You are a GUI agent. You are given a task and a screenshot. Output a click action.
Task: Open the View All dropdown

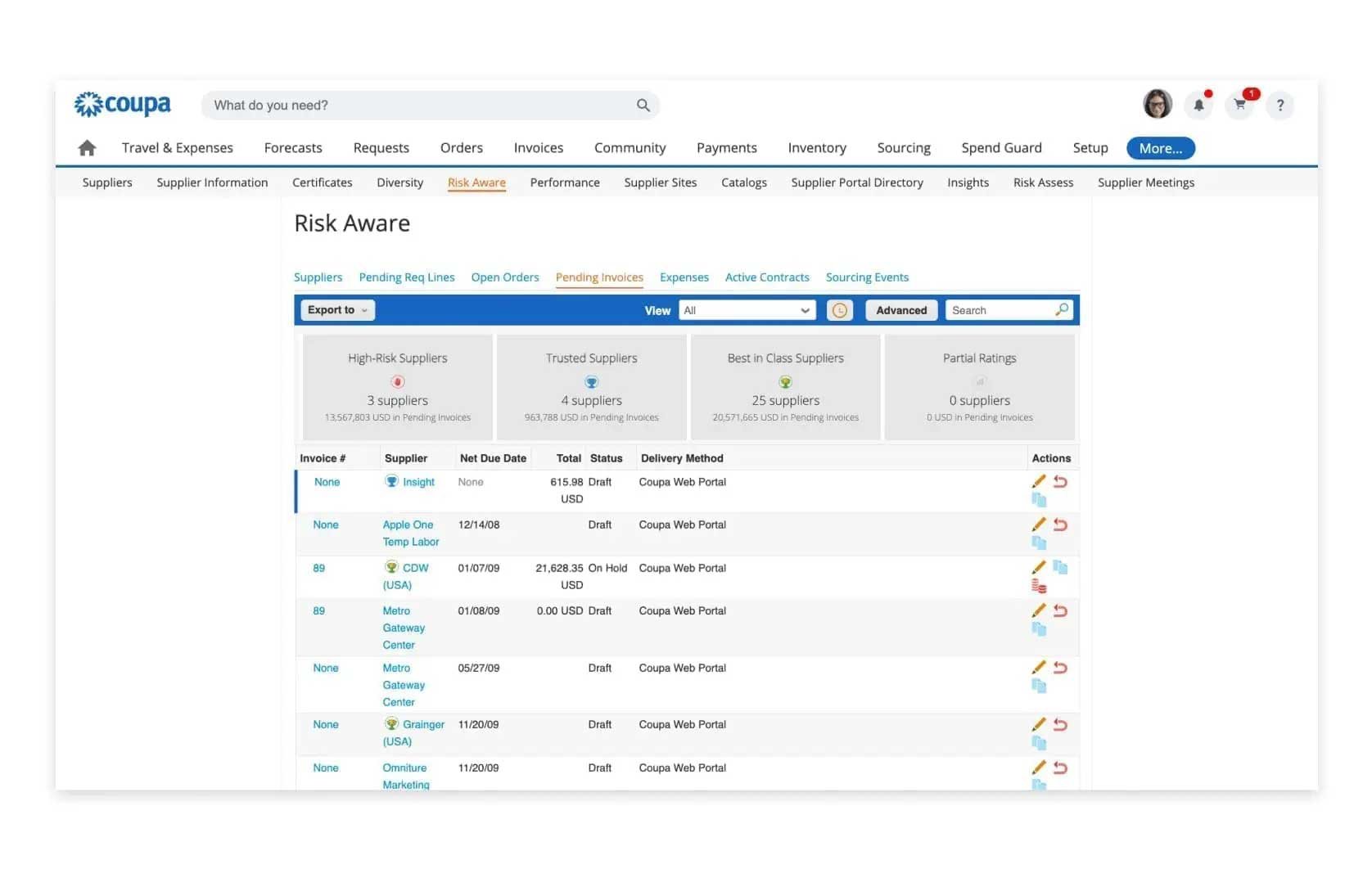746,310
